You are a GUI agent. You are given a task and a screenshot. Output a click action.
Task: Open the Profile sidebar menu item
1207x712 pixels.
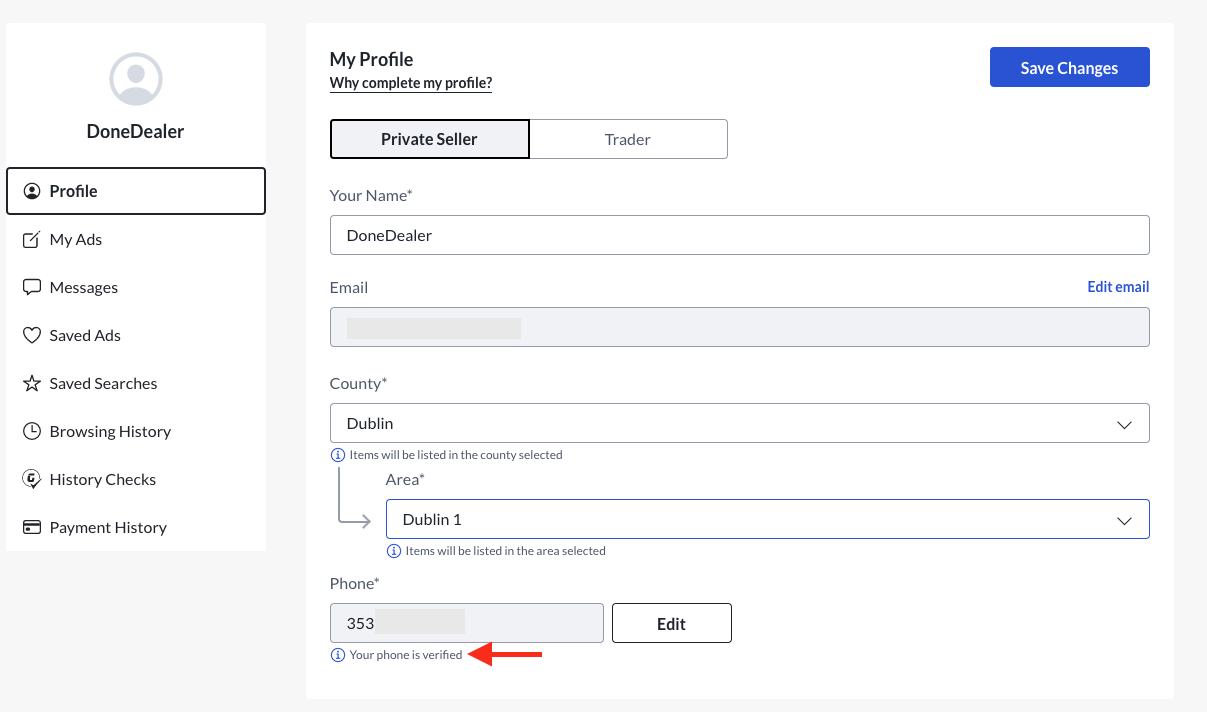pyautogui.click(x=136, y=191)
